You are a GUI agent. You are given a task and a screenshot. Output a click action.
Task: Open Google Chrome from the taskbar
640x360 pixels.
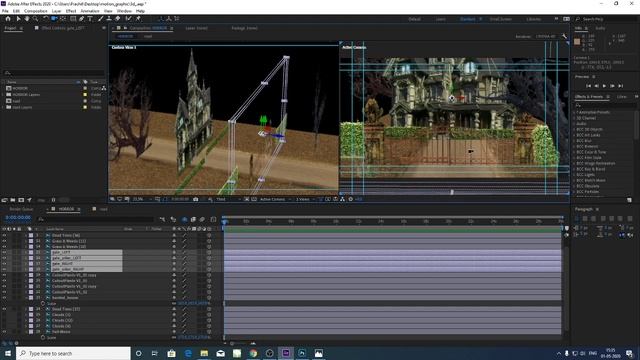click(x=253, y=353)
